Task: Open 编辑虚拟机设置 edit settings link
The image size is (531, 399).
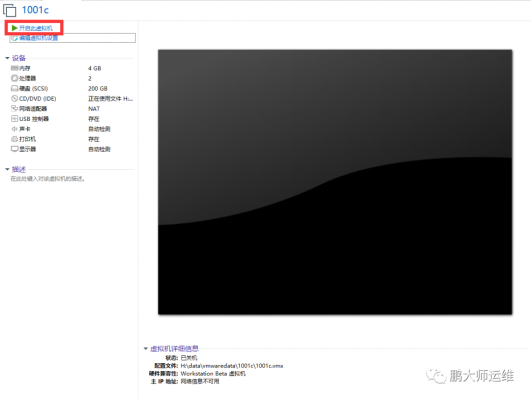Action: point(38,38)
